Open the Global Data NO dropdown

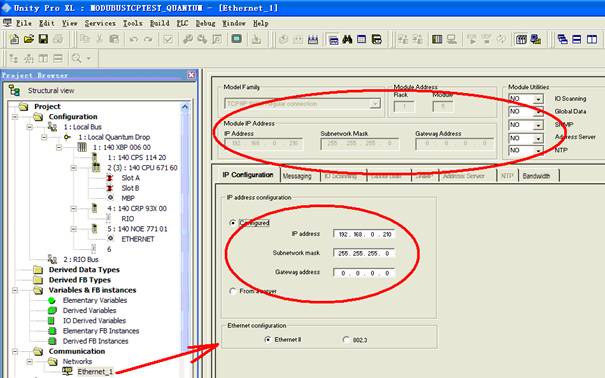(538, 112)
